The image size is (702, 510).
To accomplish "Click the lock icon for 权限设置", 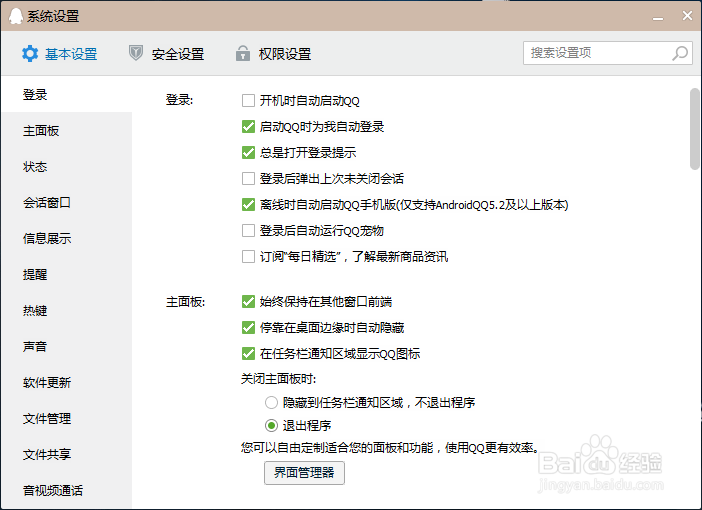I will 243,53.
